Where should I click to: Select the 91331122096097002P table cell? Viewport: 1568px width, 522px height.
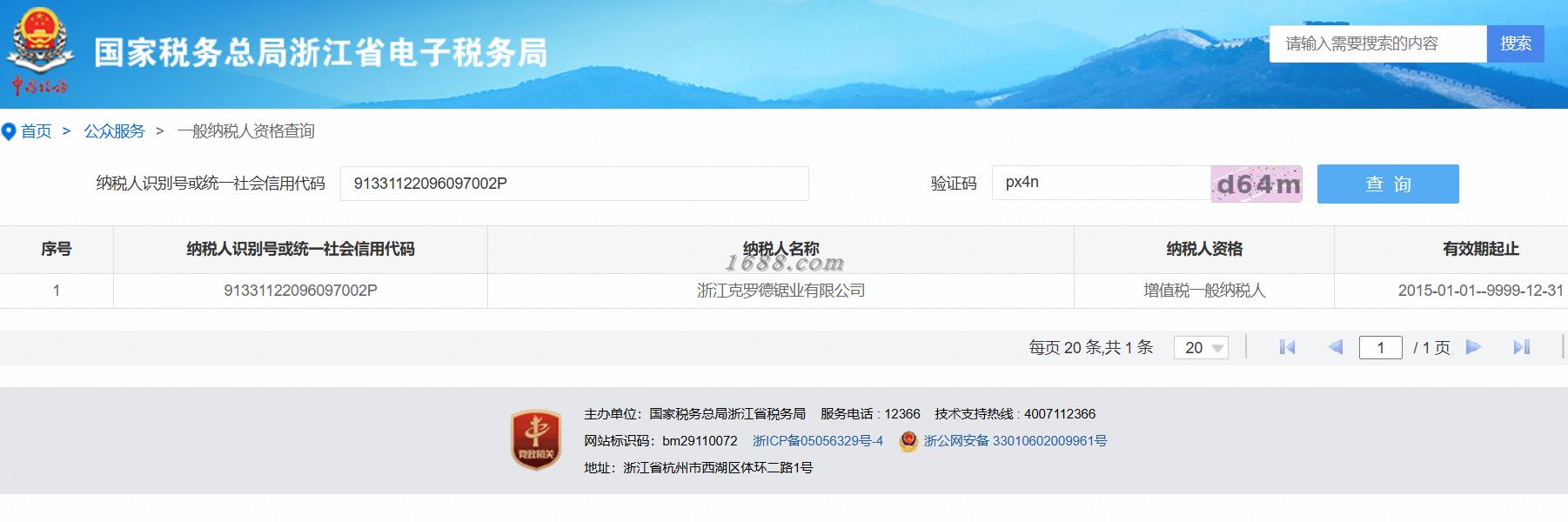pyautogui.click(x=300, y=291)
